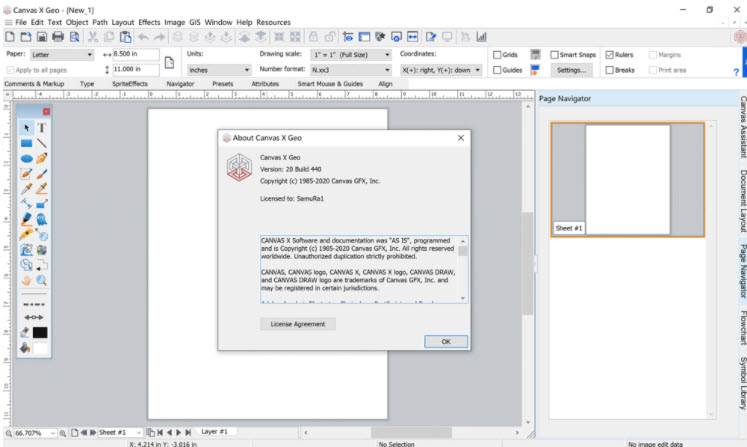Click the Open file toolbar icon
747x447 pixels.
(26, 37)
